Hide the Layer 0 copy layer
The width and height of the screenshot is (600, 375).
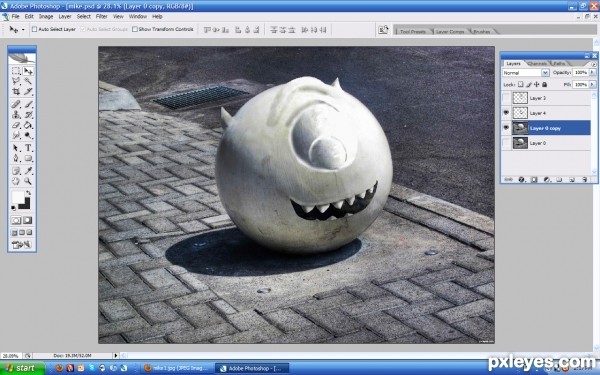pyautogui.click(x=506, y=128)
